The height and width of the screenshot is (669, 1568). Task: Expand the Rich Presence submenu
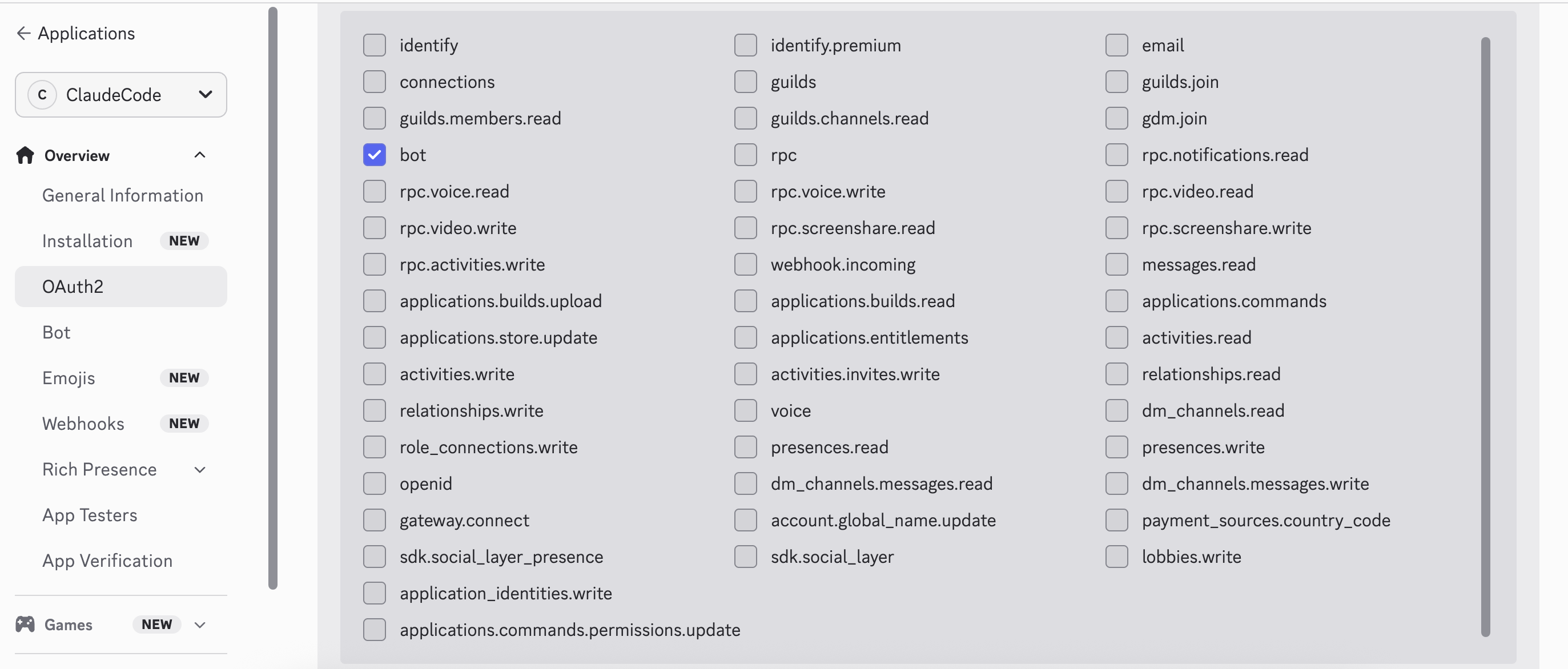pos(200,470)
